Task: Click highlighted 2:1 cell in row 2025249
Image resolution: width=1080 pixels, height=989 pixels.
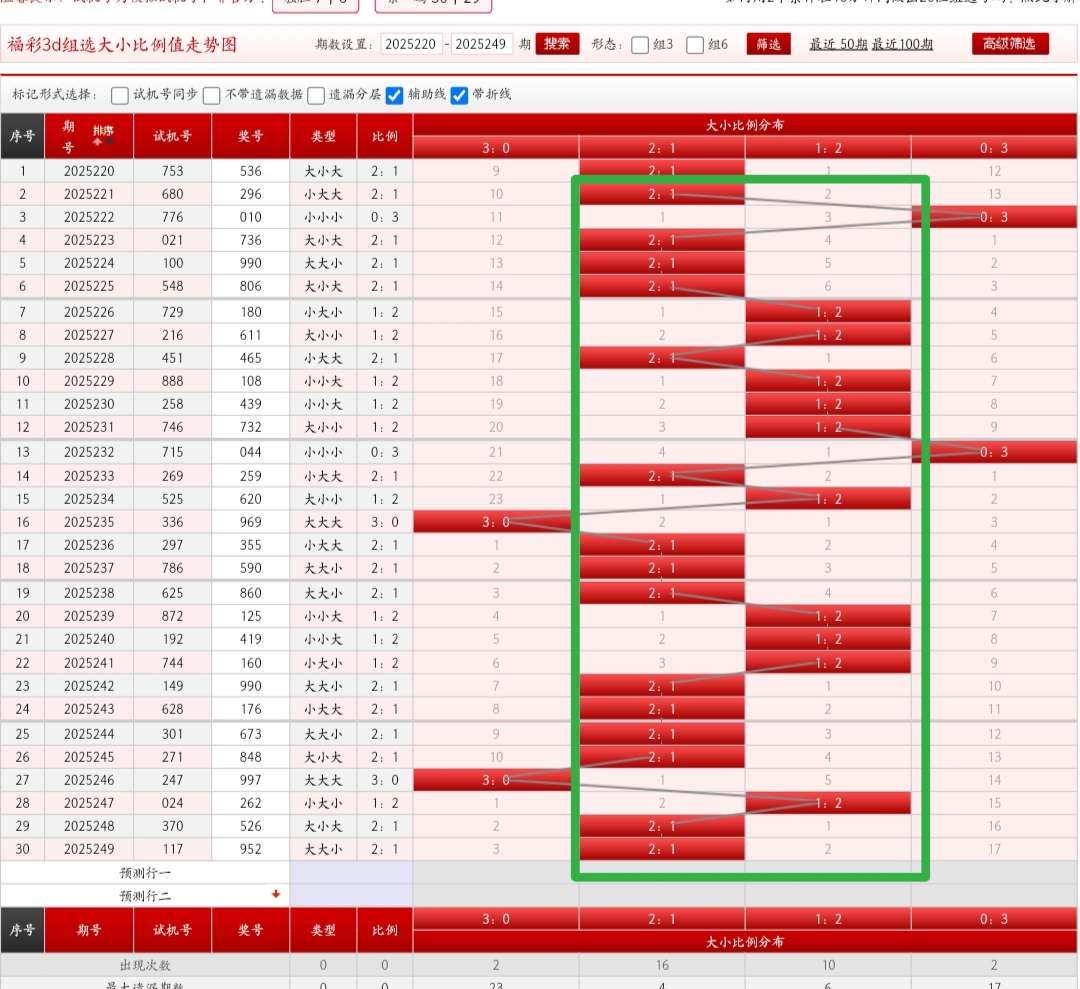Action: (x=662, y=849)
